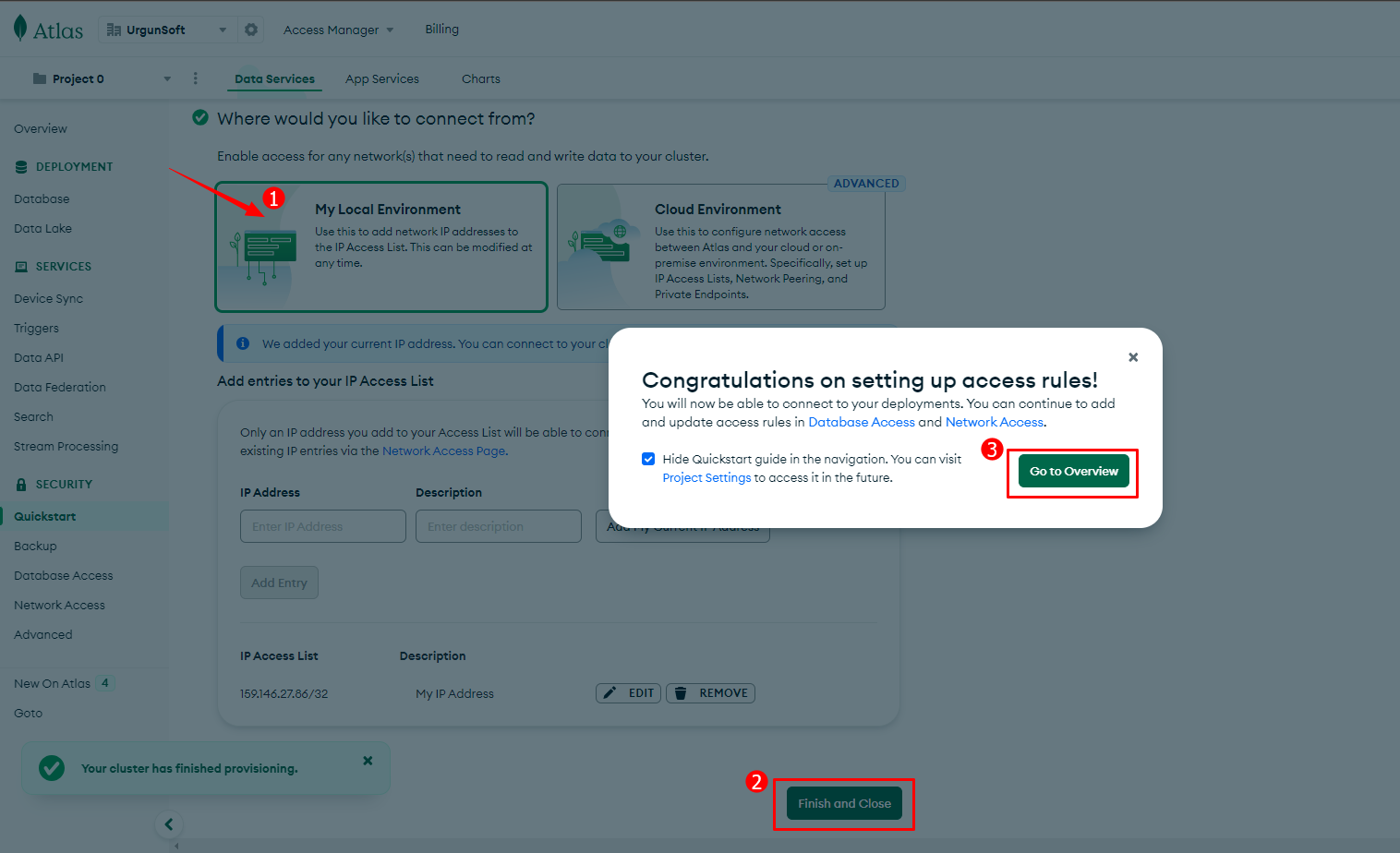Click the Services section icon
The height and width of the screenshot is (853, 1400).
21,267
